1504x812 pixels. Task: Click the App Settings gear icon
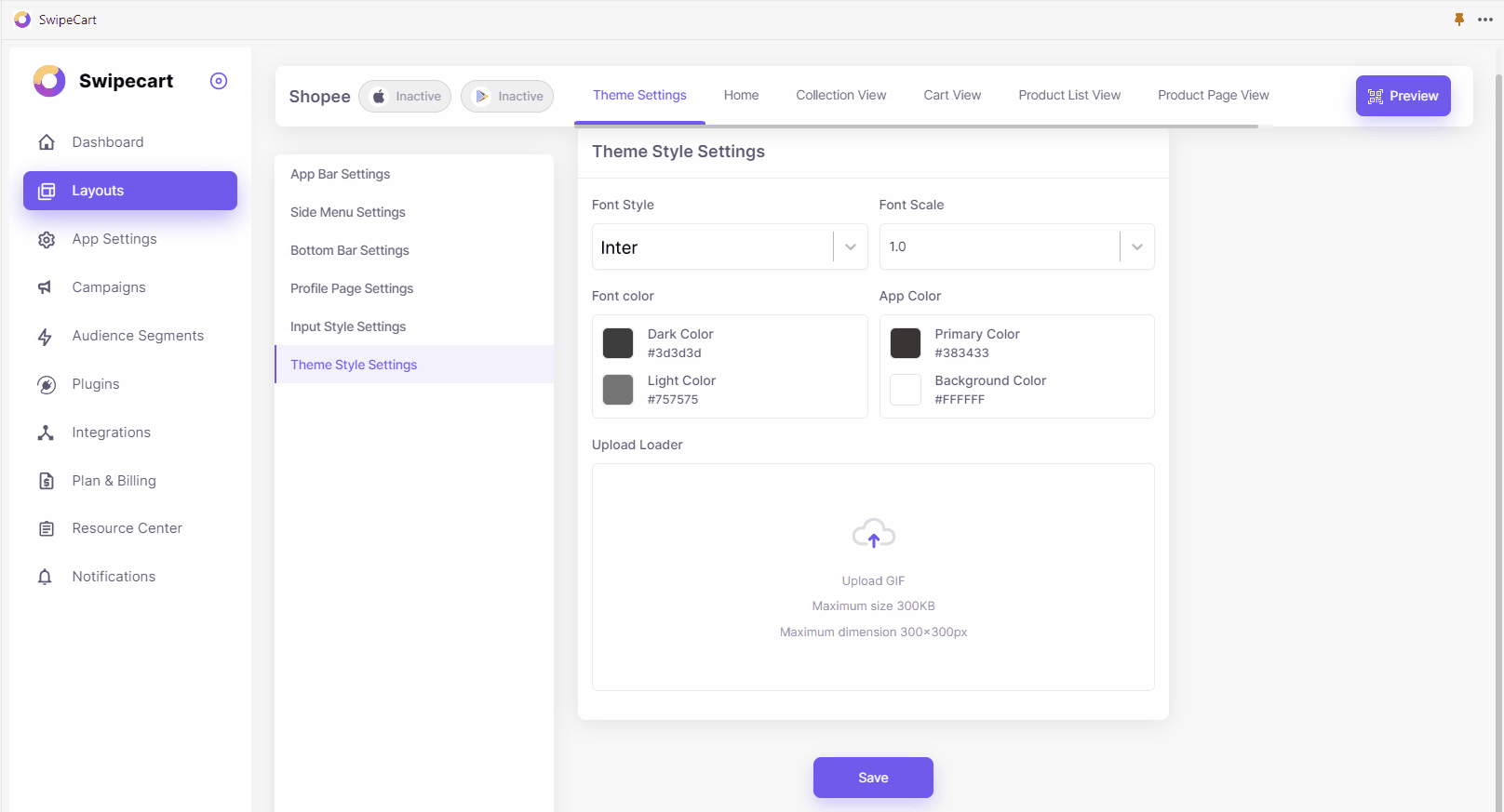[46, 239]
